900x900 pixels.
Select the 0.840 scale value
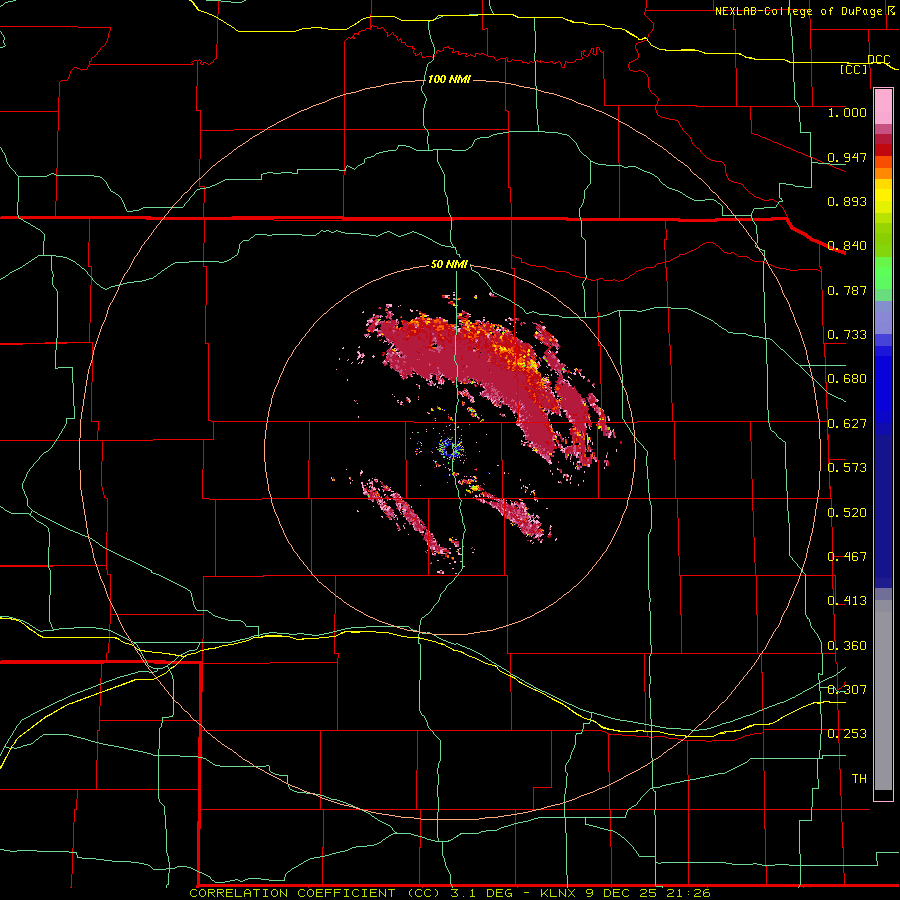point(847,246)
